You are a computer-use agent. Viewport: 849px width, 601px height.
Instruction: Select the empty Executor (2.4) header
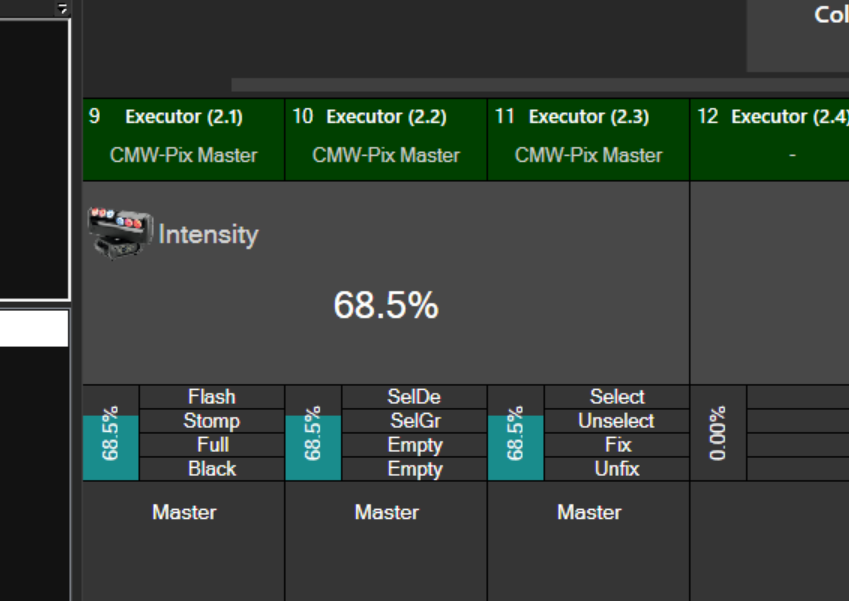[769, 138]
